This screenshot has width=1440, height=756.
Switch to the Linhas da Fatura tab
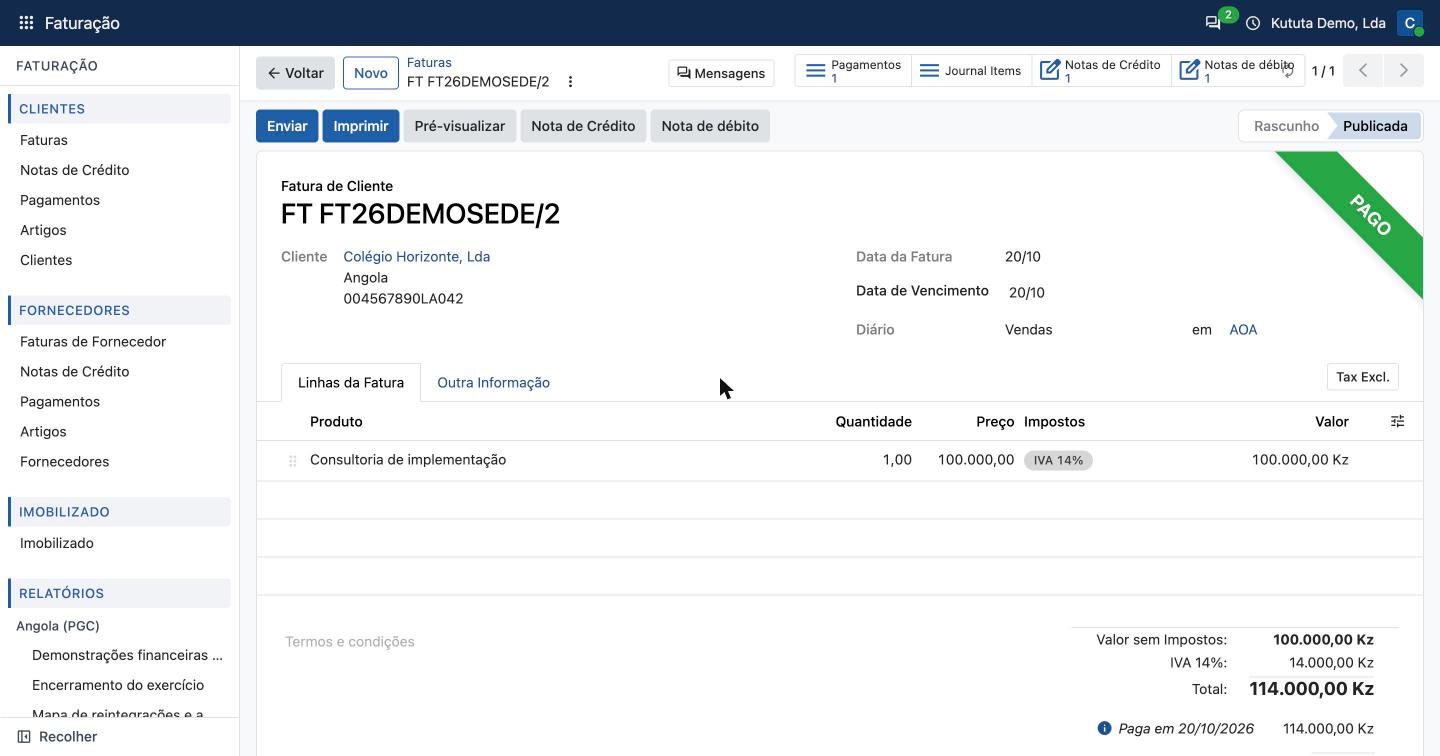click(x=351, y=383)
